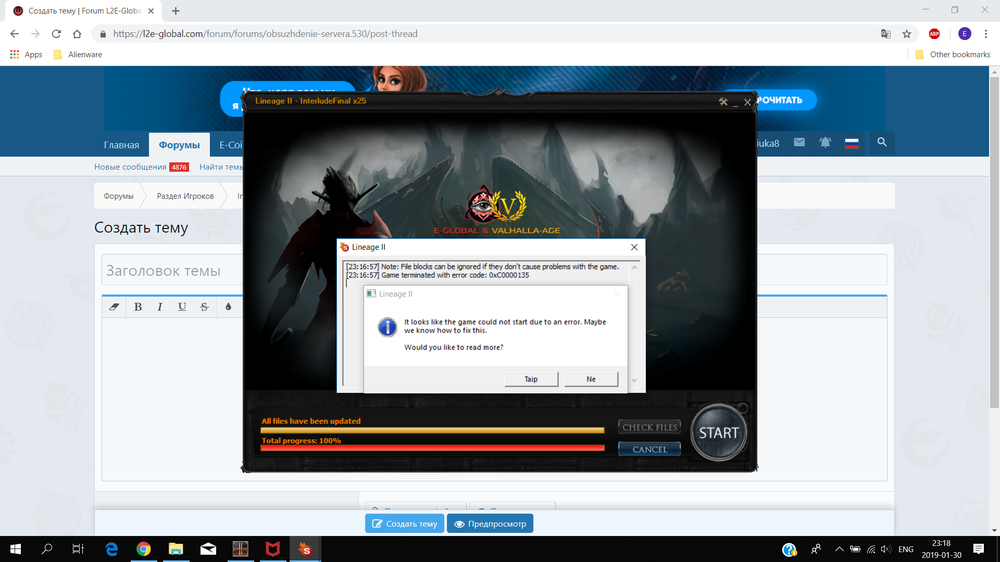Open E-Coin navigation tab
This screenshot has width=1000, height=562.
click(230, 145)
